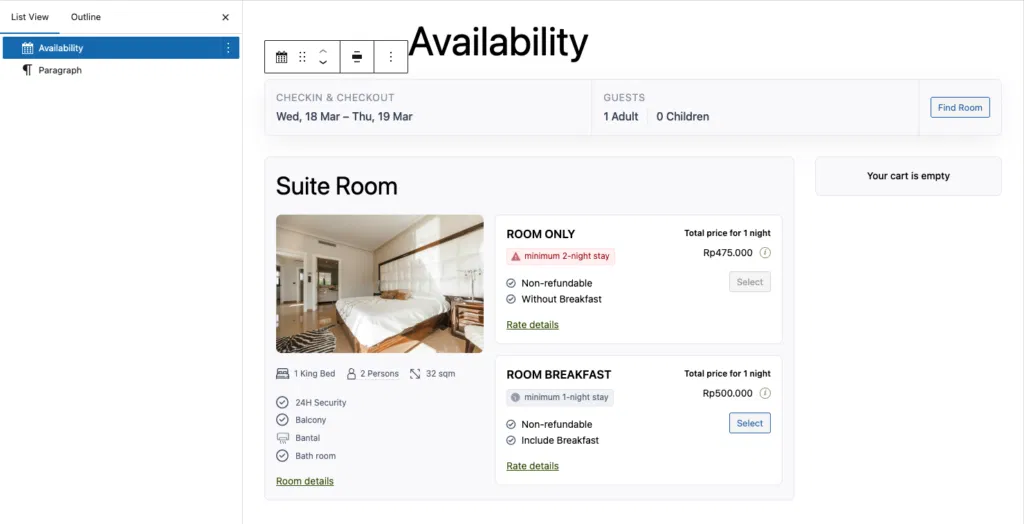Open block toolbar options menu
Image resolution: width=1024 pixels, height=524 pixels.
[390, 57]
